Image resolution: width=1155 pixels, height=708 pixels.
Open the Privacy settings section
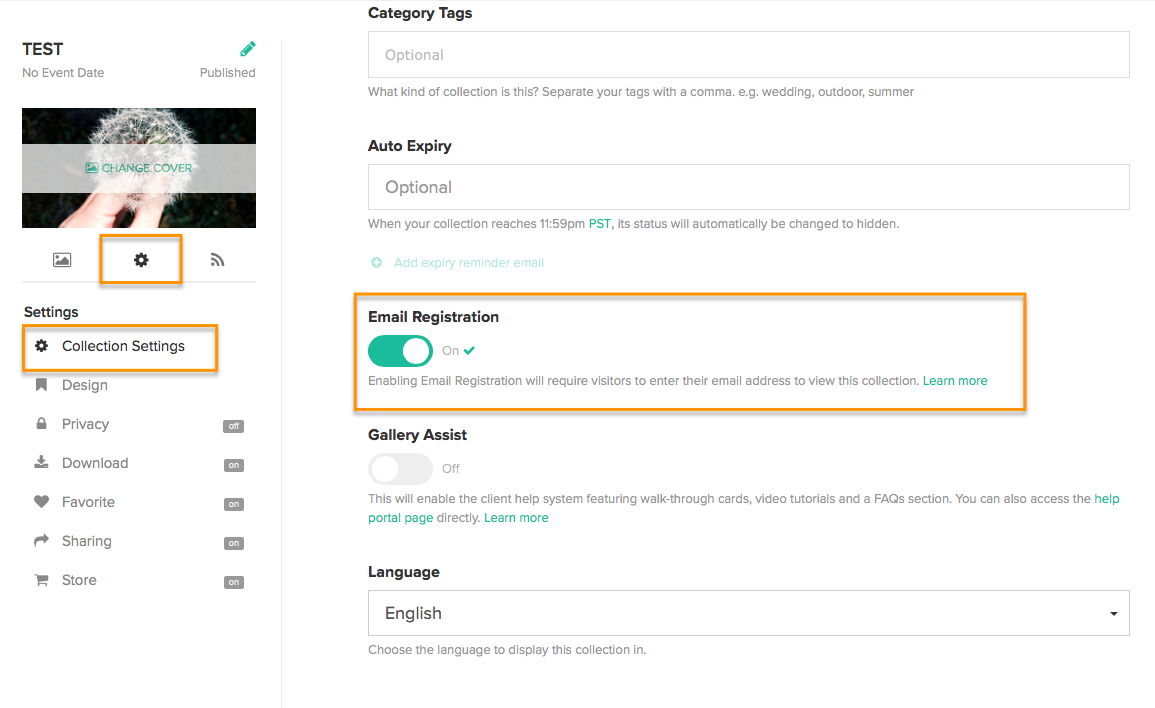tap(85, 424)
